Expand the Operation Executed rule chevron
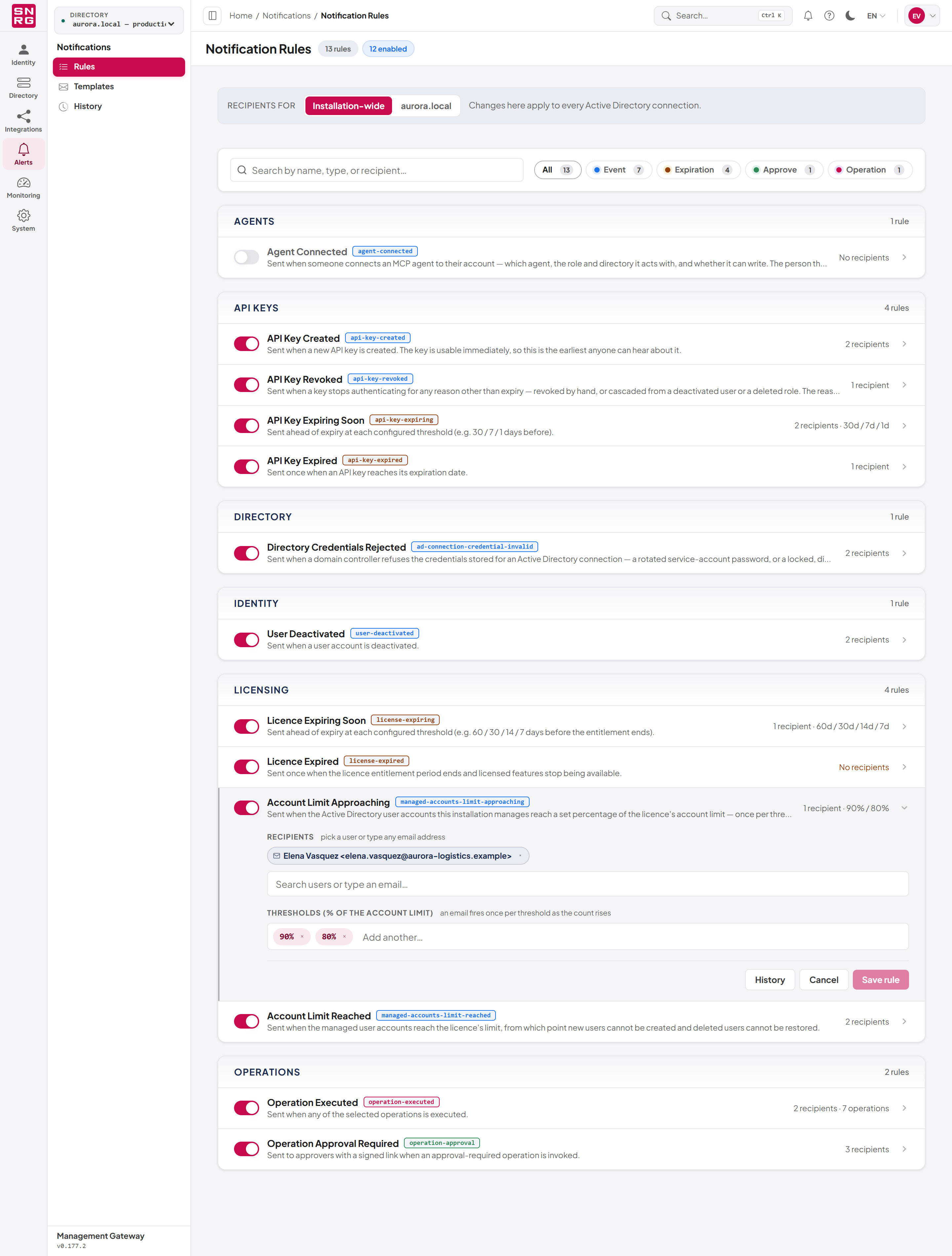The image size is (952, 1256). point(904,1108)
